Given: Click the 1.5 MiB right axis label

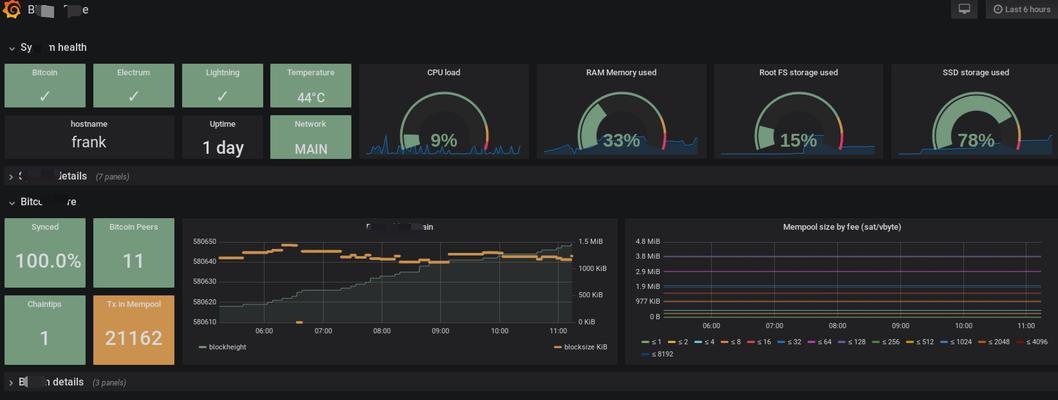Looking at the screenshot, I should [590, 241].
